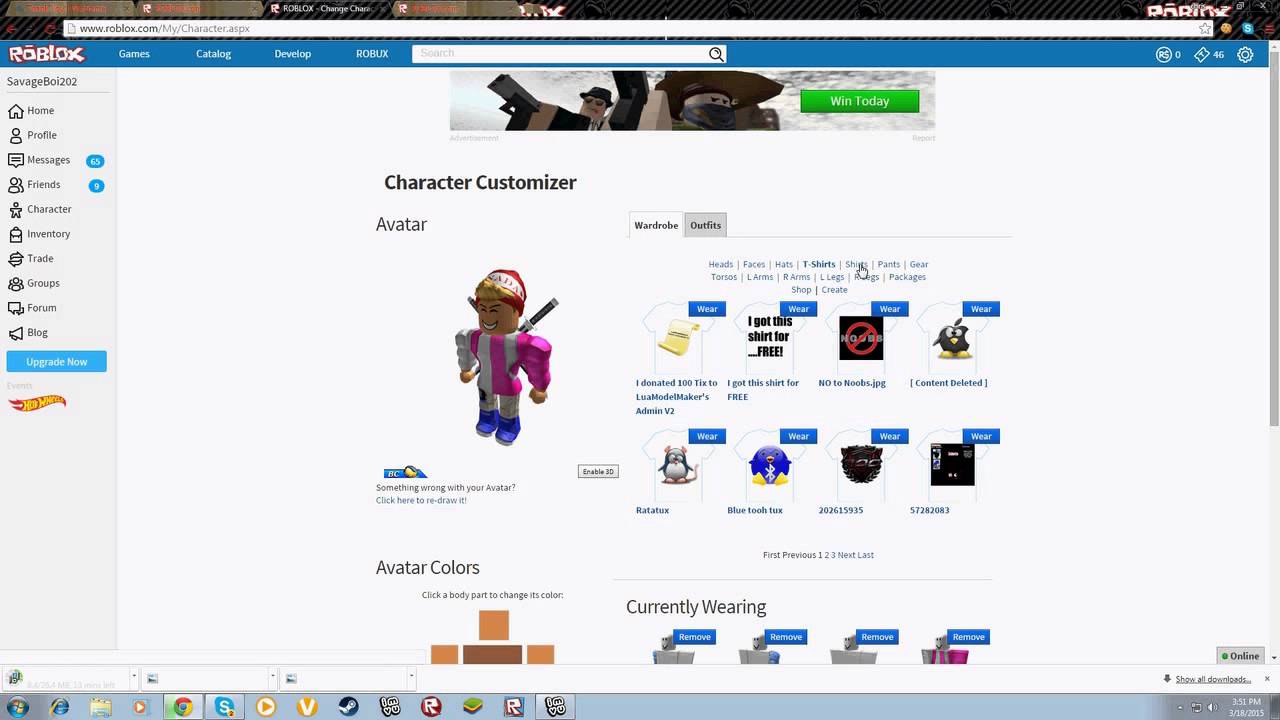Open the Develop menu

[293, 54]
